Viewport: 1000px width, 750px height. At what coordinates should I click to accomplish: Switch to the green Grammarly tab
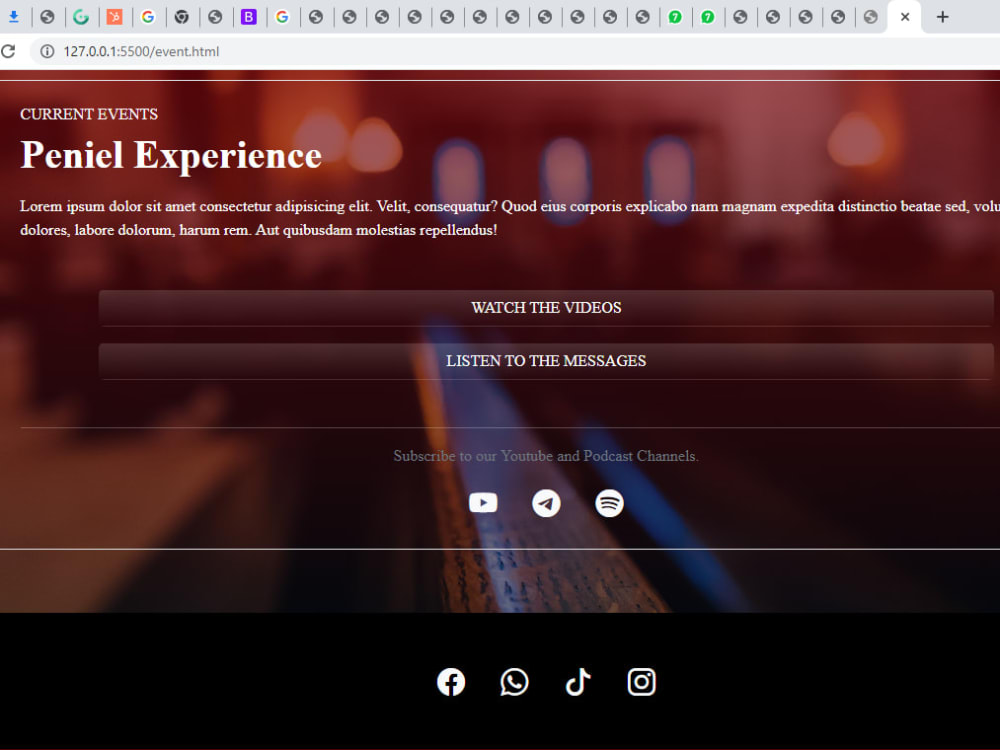click(x=80, y=17)
